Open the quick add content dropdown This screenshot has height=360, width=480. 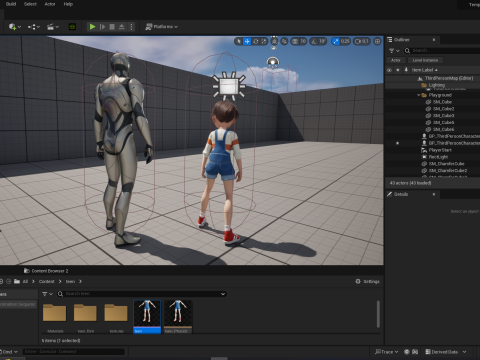pos(14,27)
